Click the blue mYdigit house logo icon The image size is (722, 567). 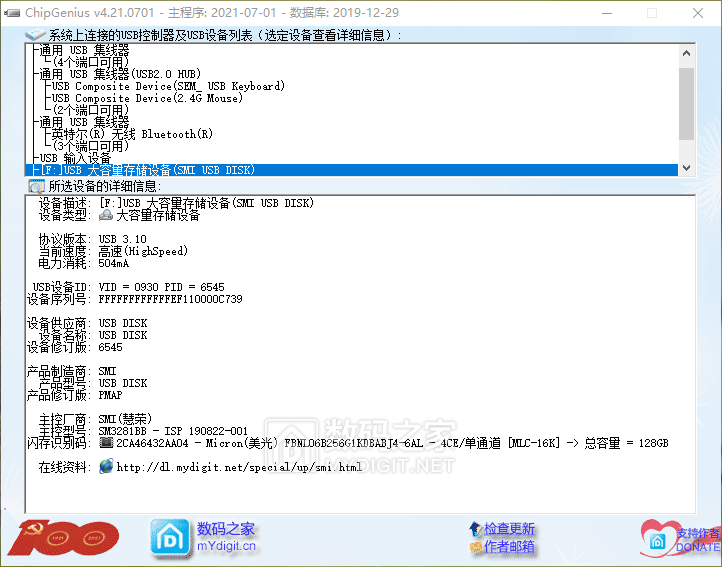(170, 538)
